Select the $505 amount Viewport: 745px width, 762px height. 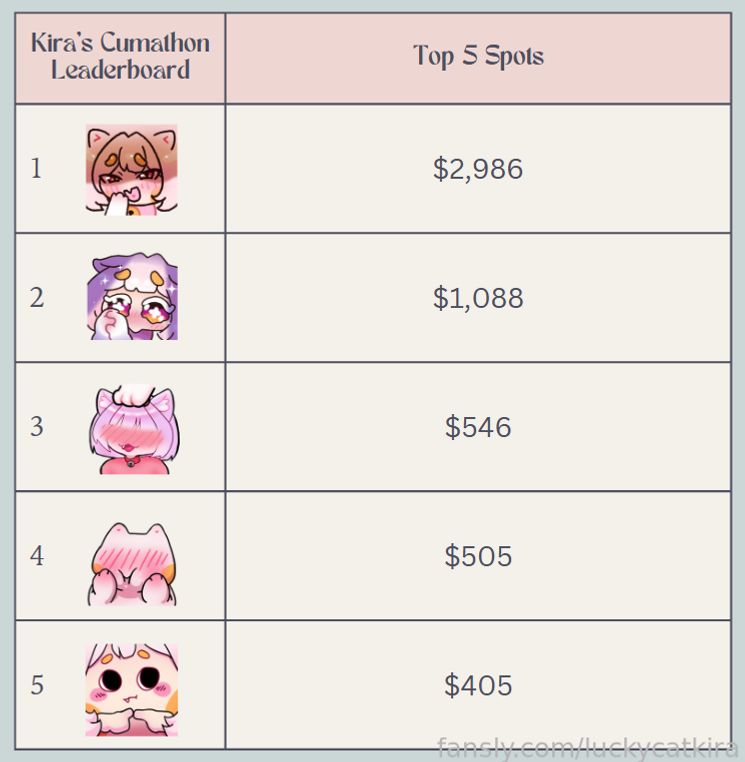(x=478, y=555)
